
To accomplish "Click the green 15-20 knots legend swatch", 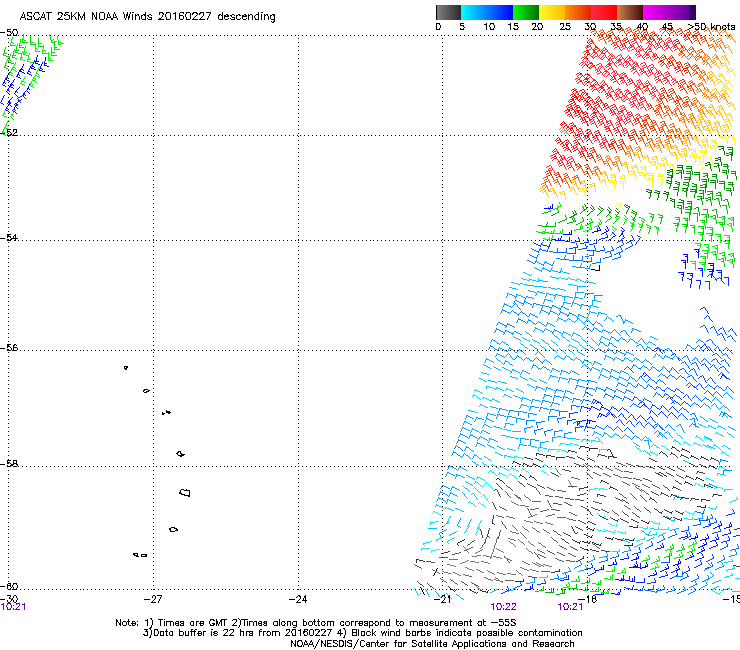I will click(x=526, y=12).
